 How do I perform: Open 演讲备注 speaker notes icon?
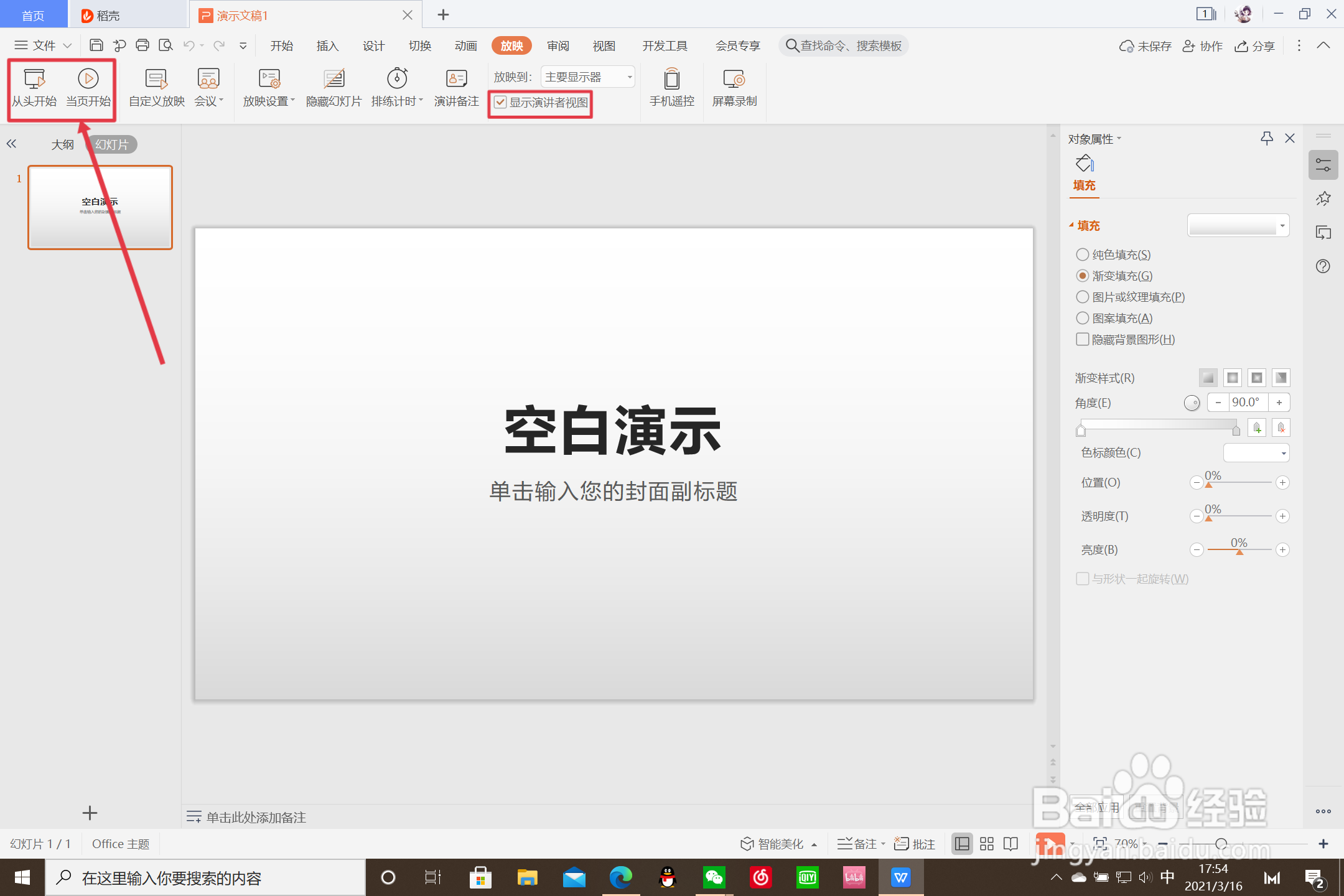(456, 80)
